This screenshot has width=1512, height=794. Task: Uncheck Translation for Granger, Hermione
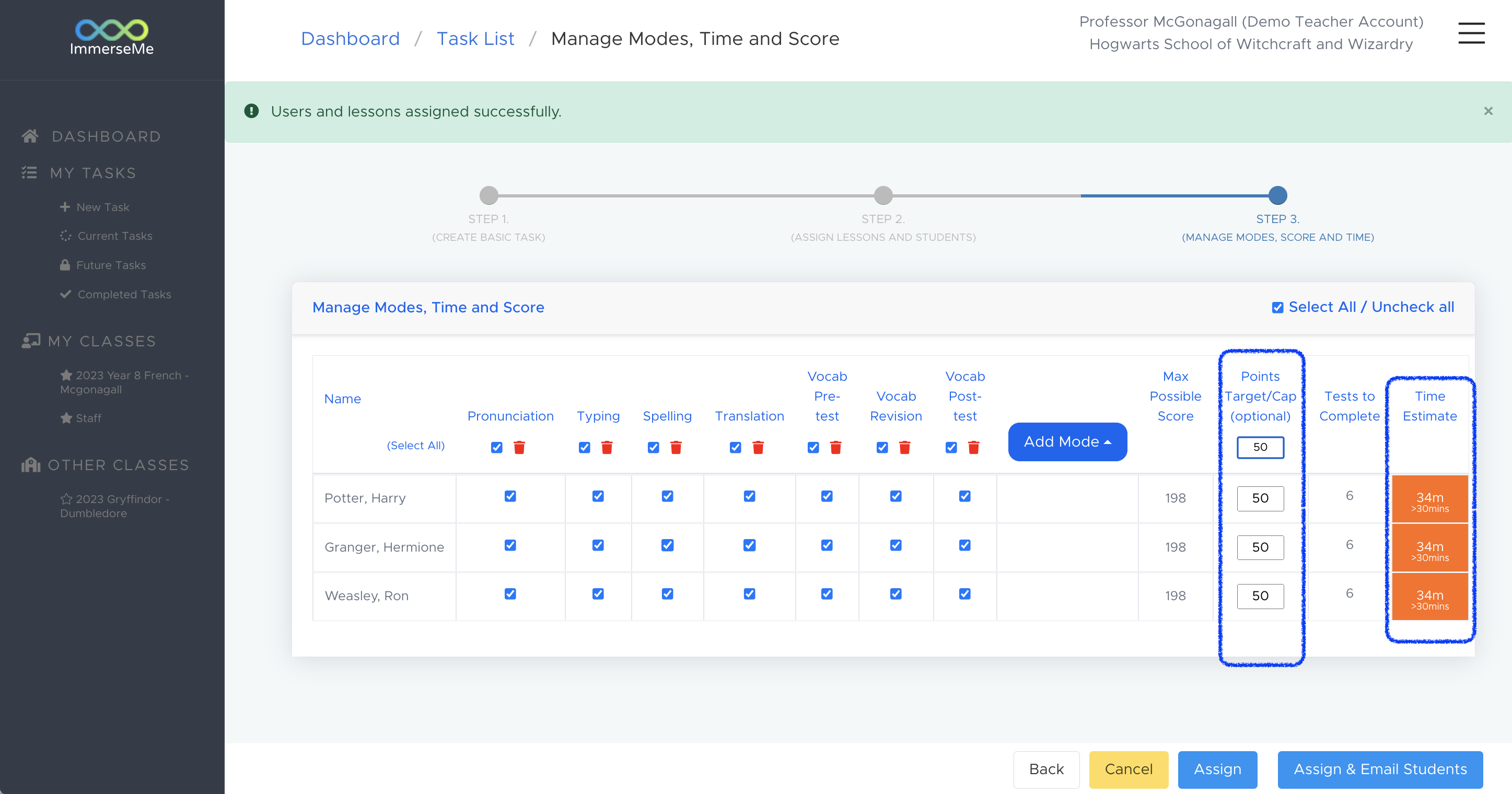[749, 545]
